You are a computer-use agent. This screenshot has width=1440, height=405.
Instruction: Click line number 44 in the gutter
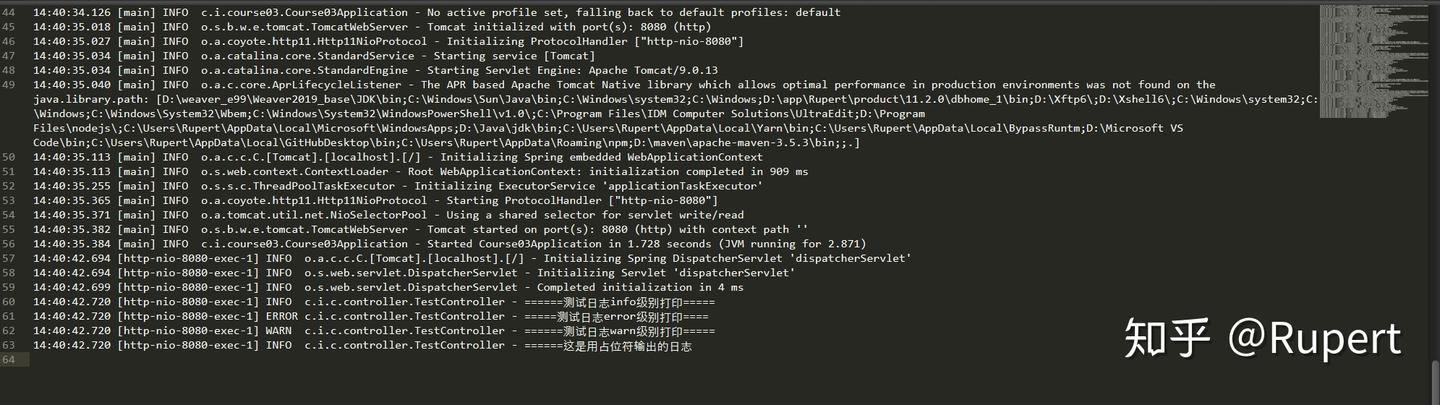8,13
